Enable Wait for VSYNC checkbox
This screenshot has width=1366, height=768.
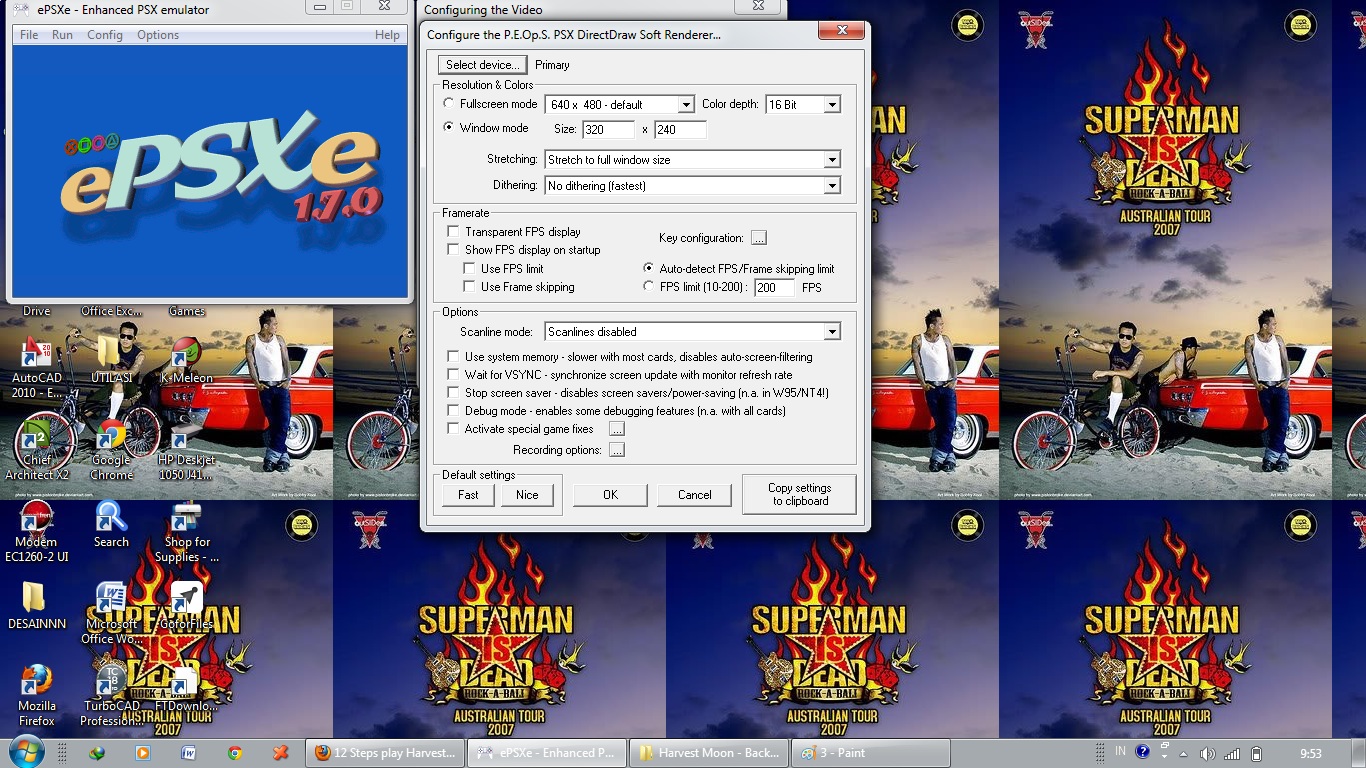pyautogui.click(x=454, y=374)
